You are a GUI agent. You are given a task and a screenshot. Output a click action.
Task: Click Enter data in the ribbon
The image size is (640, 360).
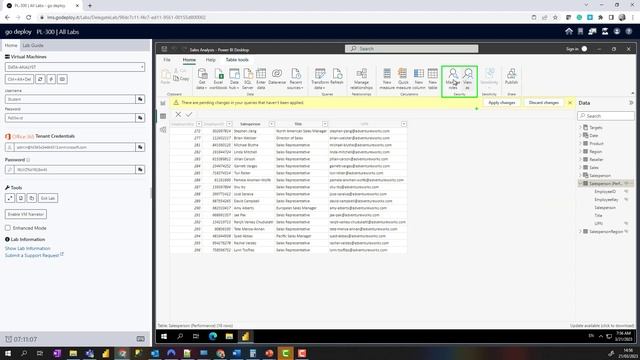[x=261, y=78]
